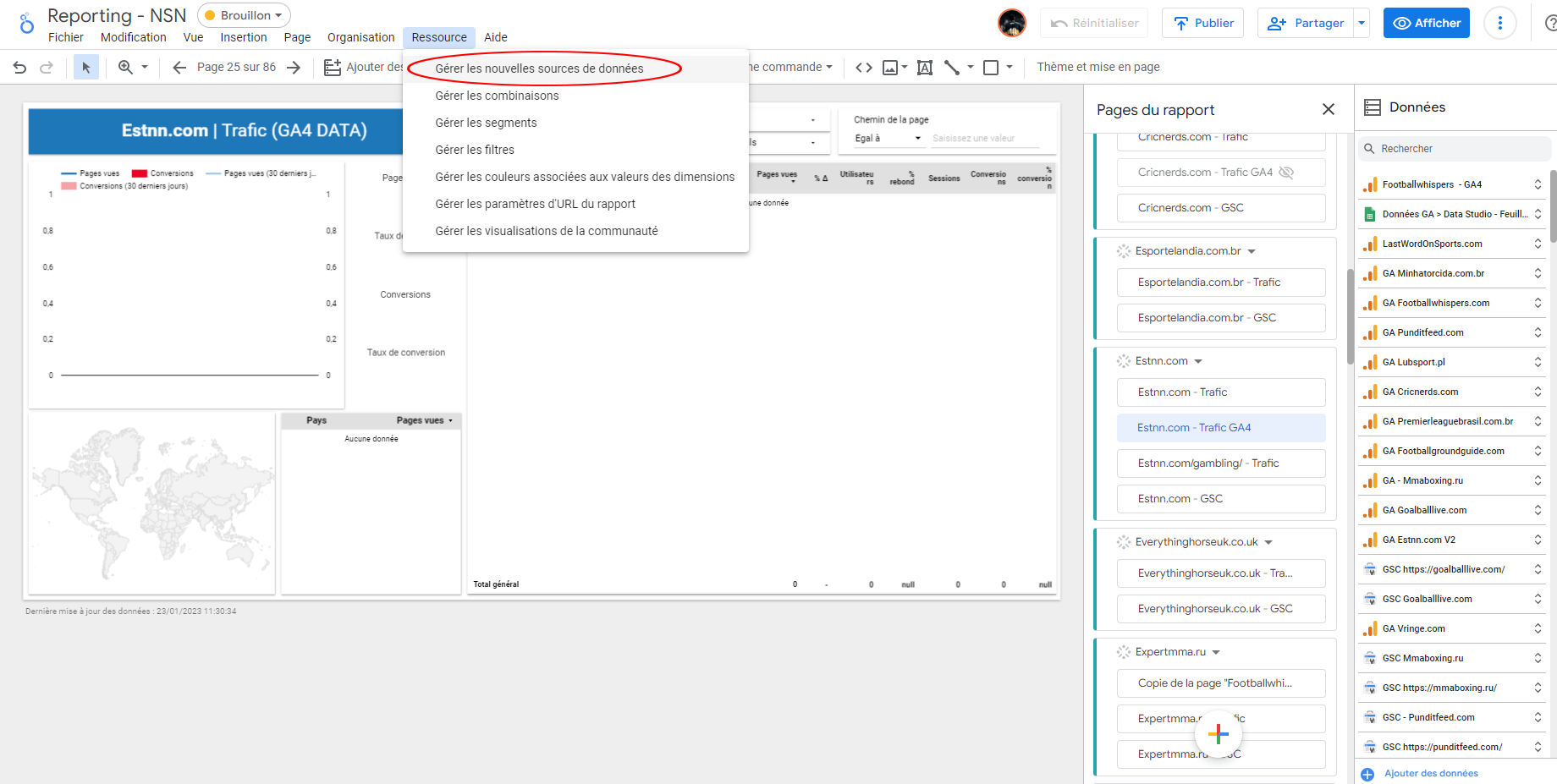Click the redo arrow icon
1557x784 pixels.
(47, 68)
